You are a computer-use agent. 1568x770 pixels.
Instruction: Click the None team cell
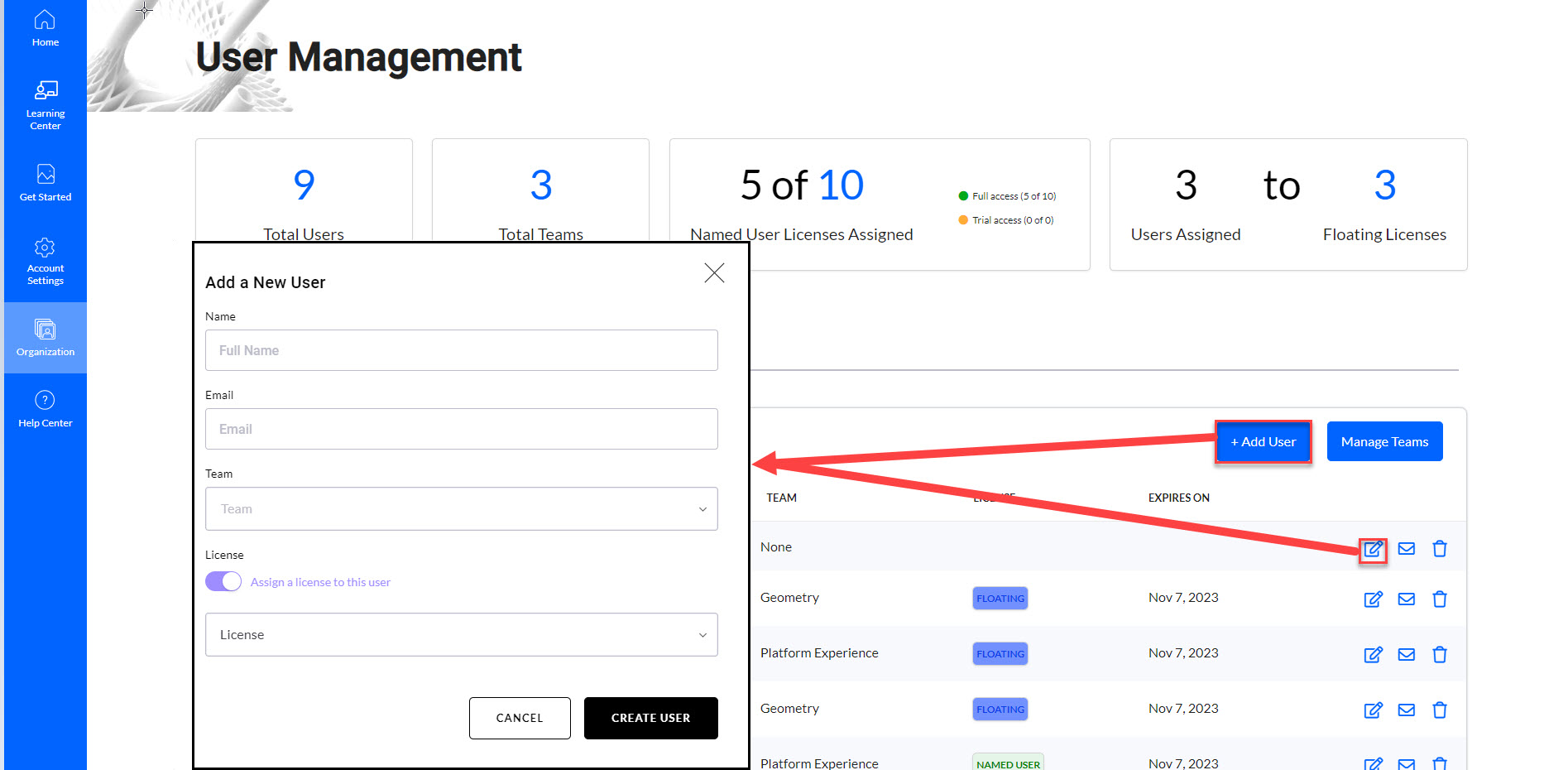pyautogui.click(x=776, y=547)
